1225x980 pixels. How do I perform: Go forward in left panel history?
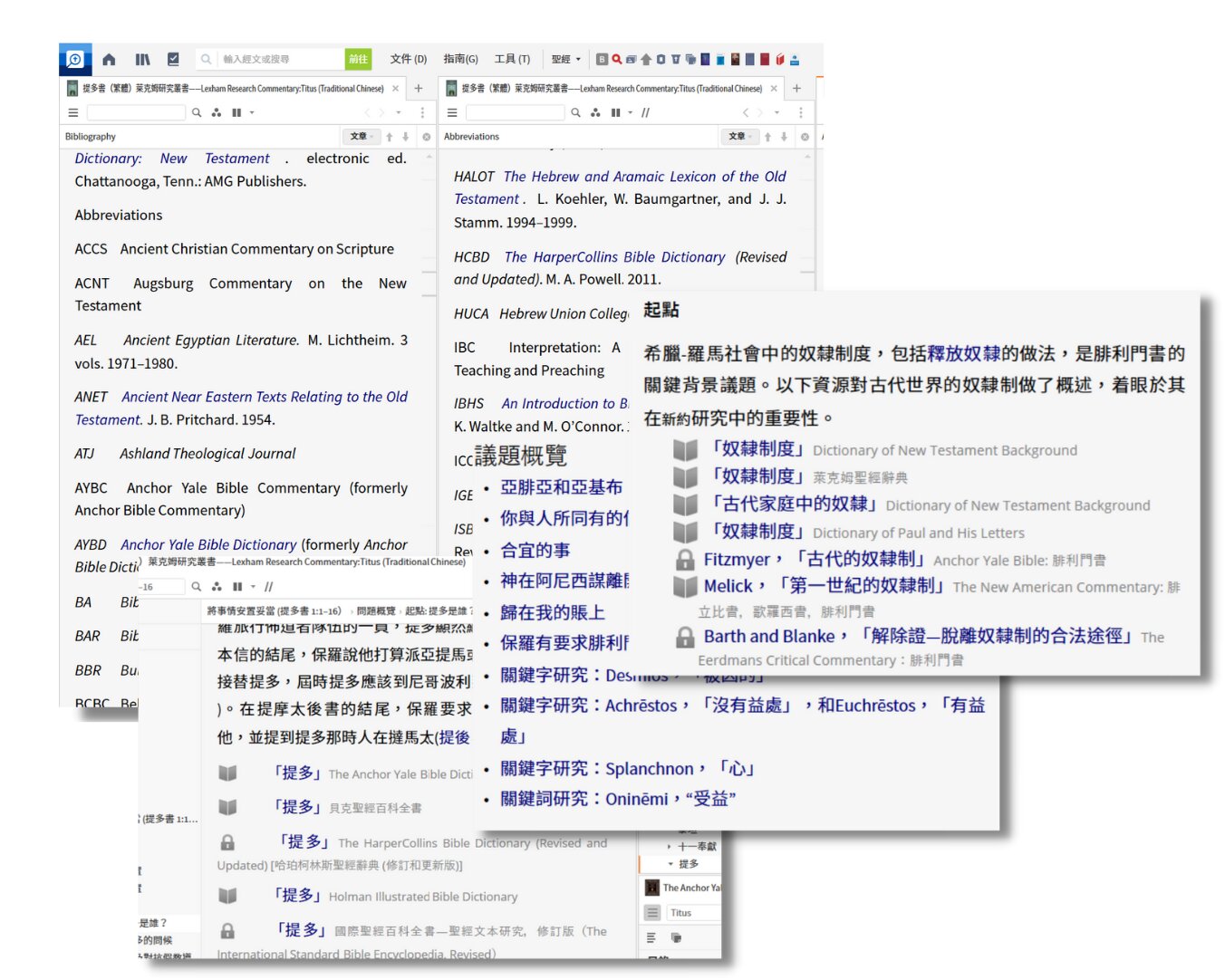tap(382, 113)
